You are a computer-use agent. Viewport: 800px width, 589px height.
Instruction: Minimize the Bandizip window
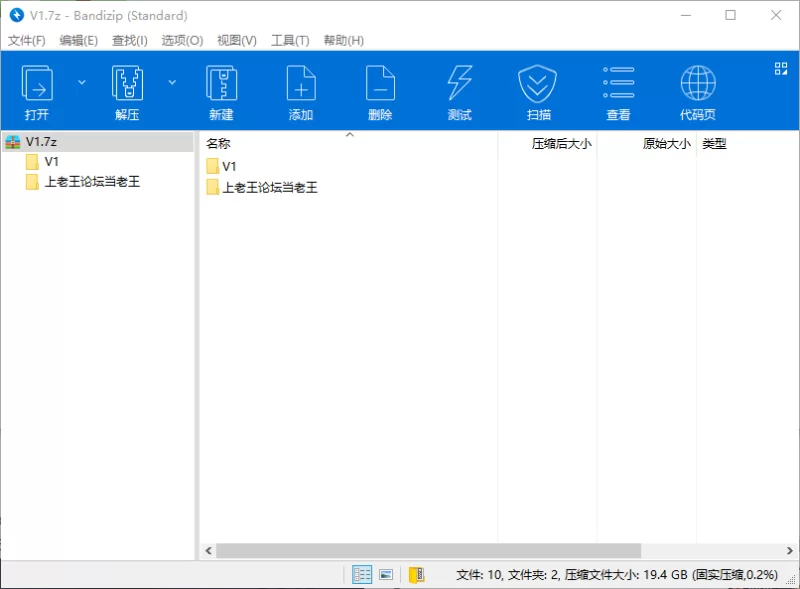coord(686,15)
